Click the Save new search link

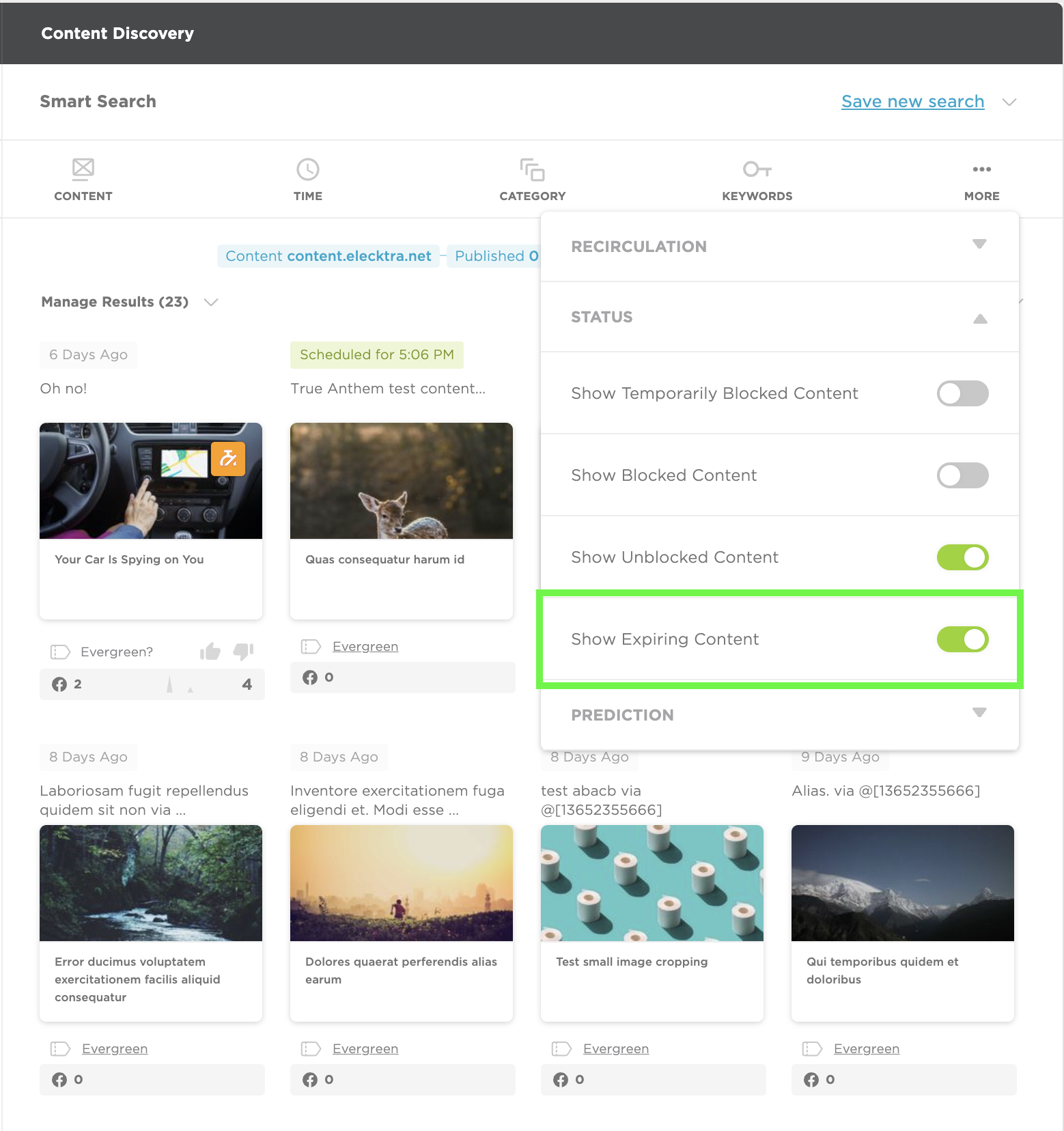point(912,102)
